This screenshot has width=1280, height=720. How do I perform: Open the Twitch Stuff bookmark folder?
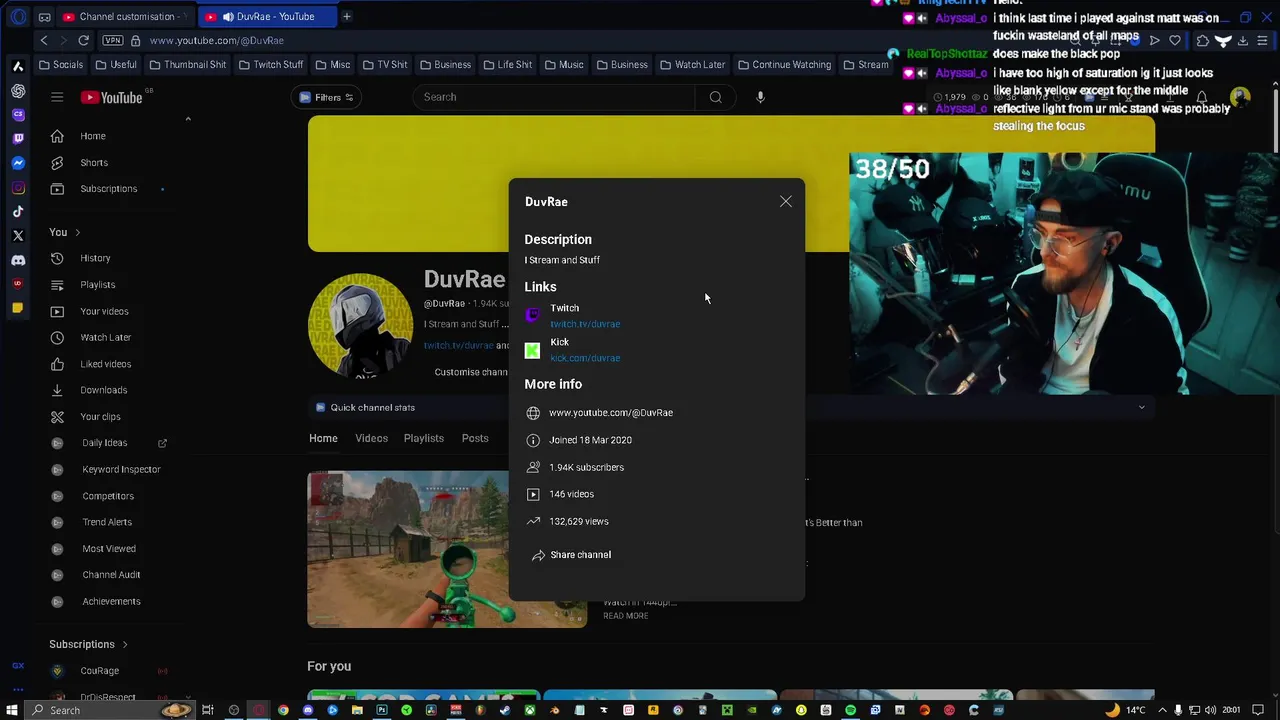(x=270, y=65)
